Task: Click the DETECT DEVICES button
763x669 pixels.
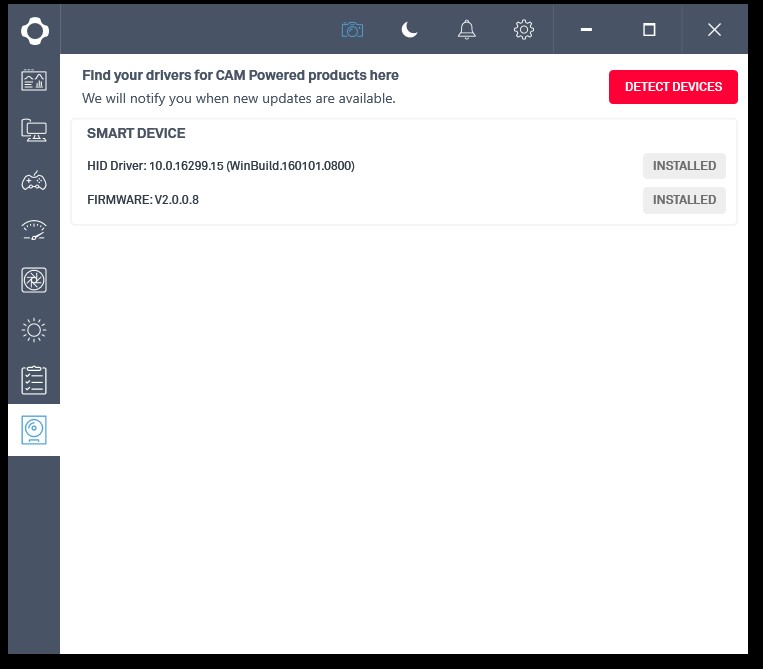Action: click(x=673, y=87)
